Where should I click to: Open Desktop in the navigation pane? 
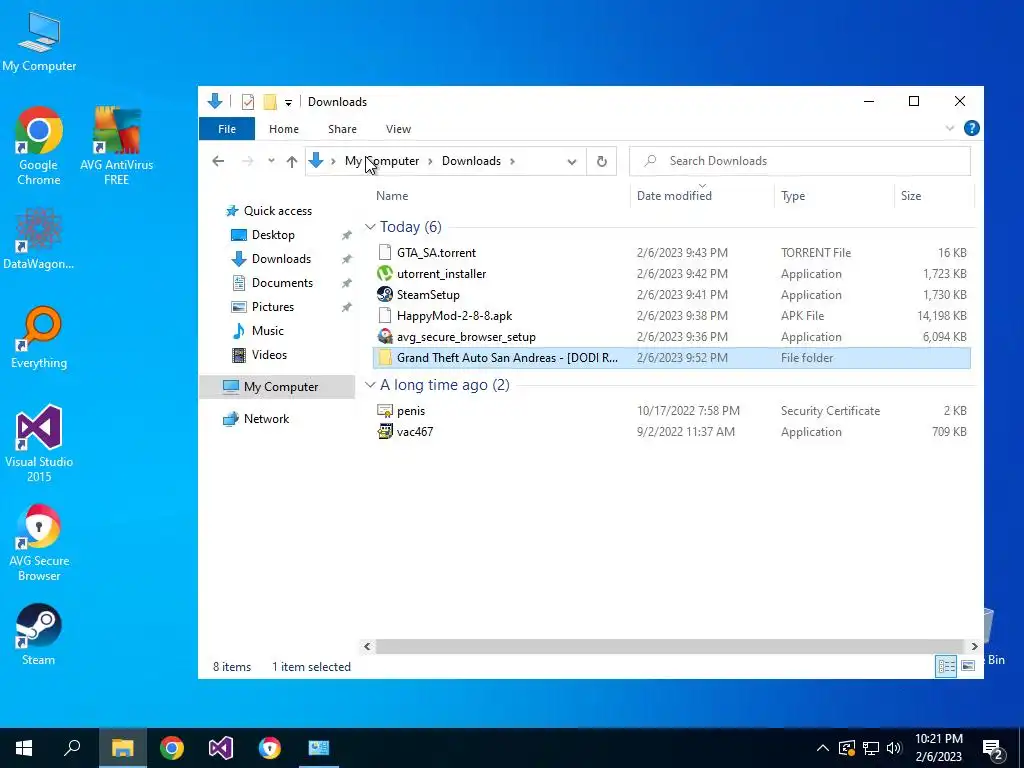pyautogui.click(x=273, y=235)
